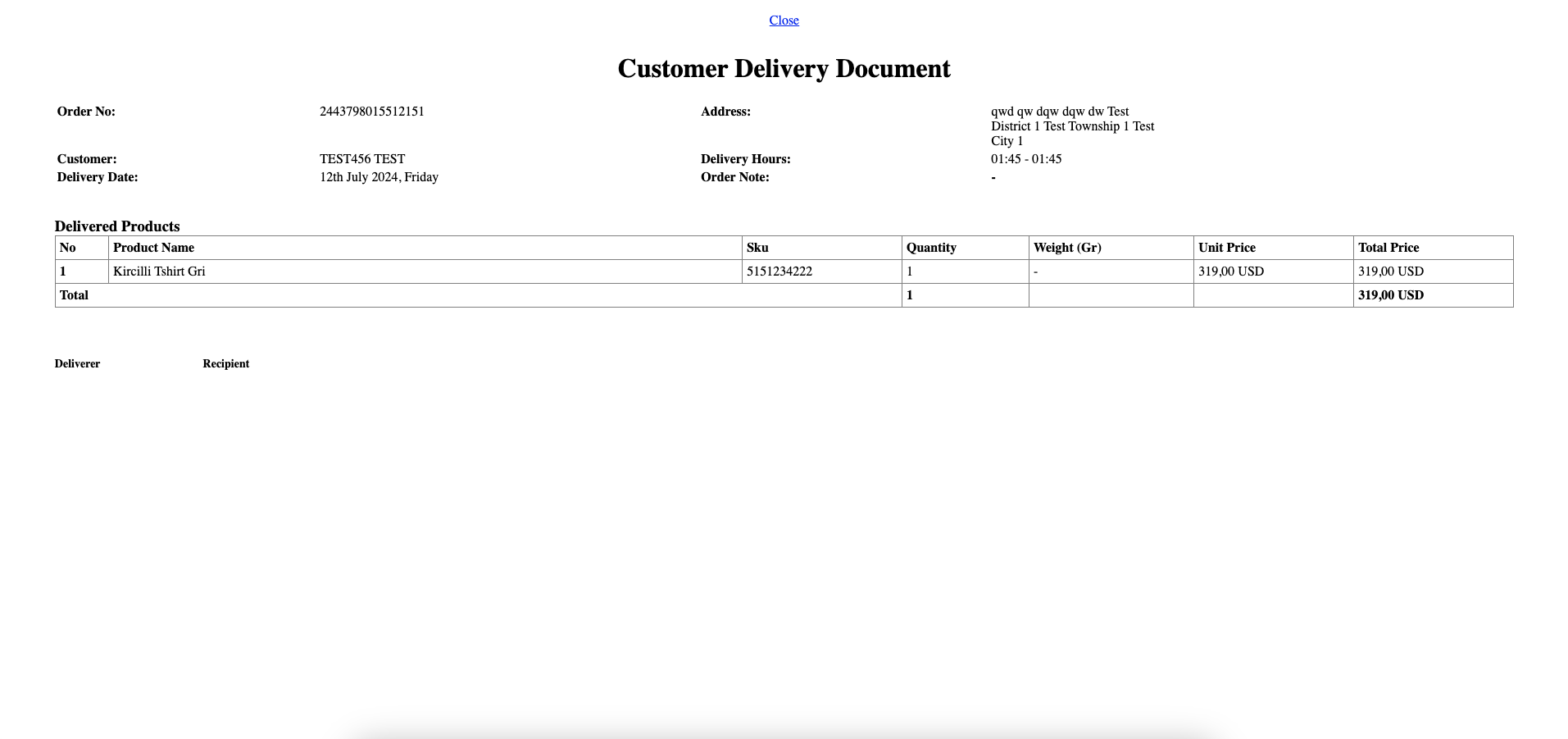The image size is (1568, 739).
Task: Click the Delivered Products section title
Action: tap(117, 226)
